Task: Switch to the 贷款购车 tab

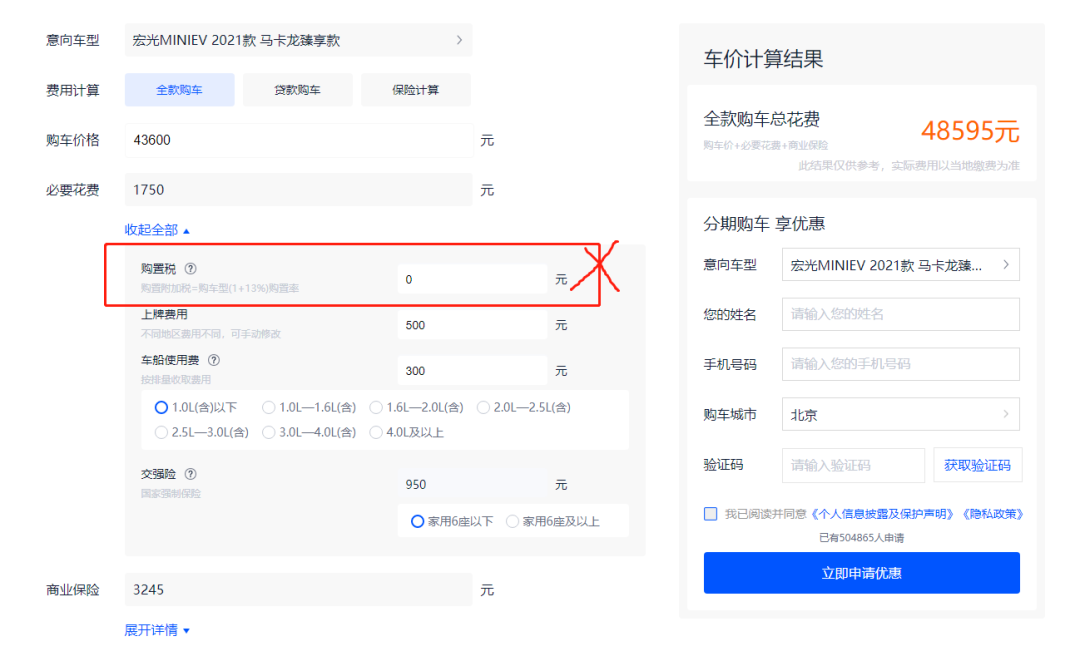Action: coord(298,90)
